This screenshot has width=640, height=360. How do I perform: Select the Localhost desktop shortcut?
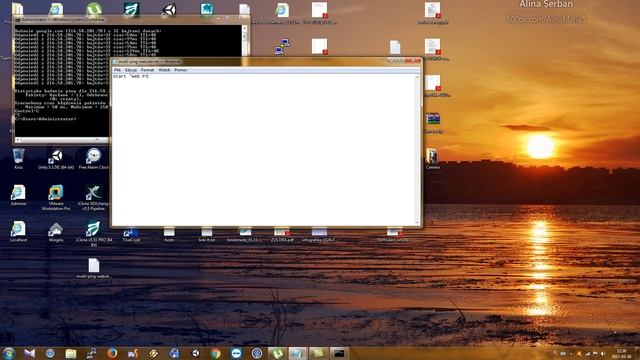point(18,231)
